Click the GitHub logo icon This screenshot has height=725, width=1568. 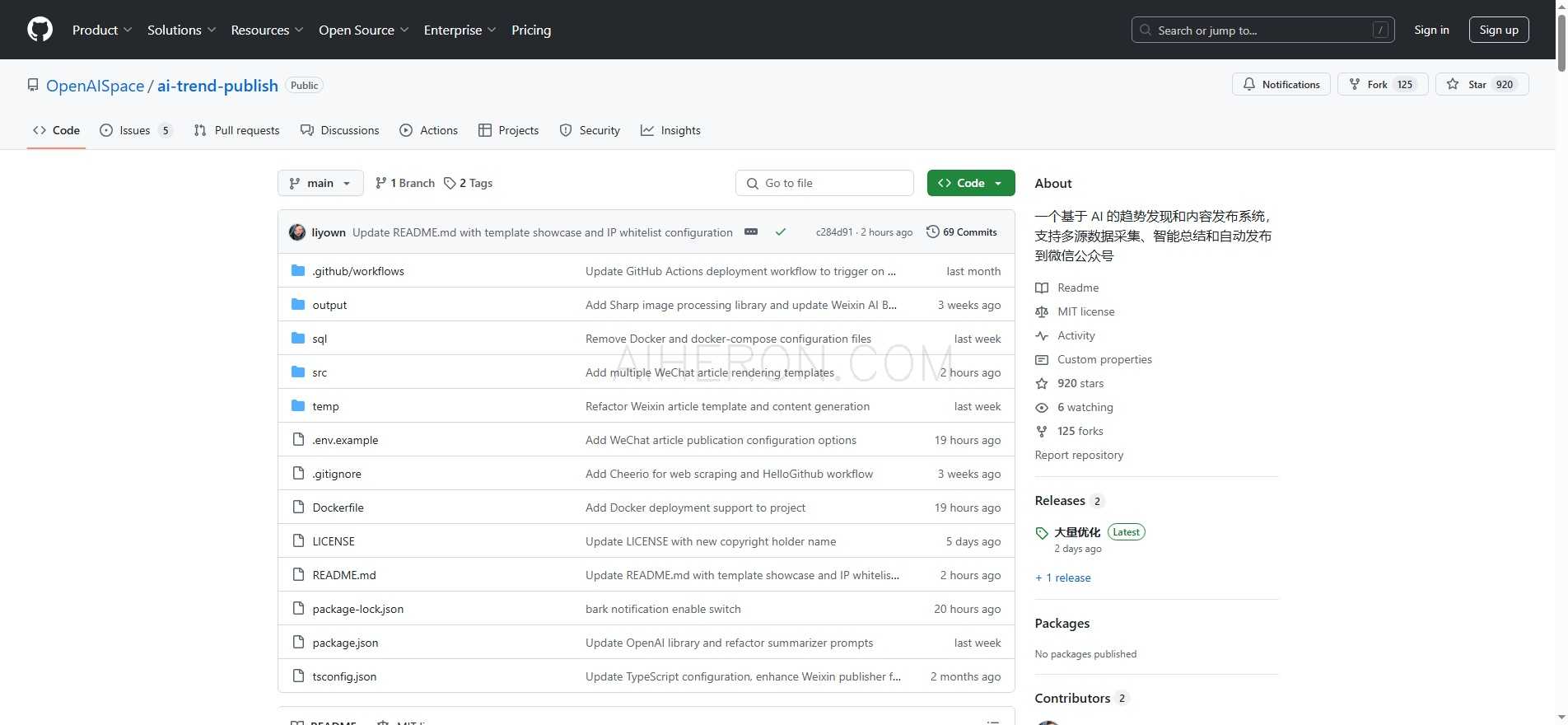tap(40, 30)
